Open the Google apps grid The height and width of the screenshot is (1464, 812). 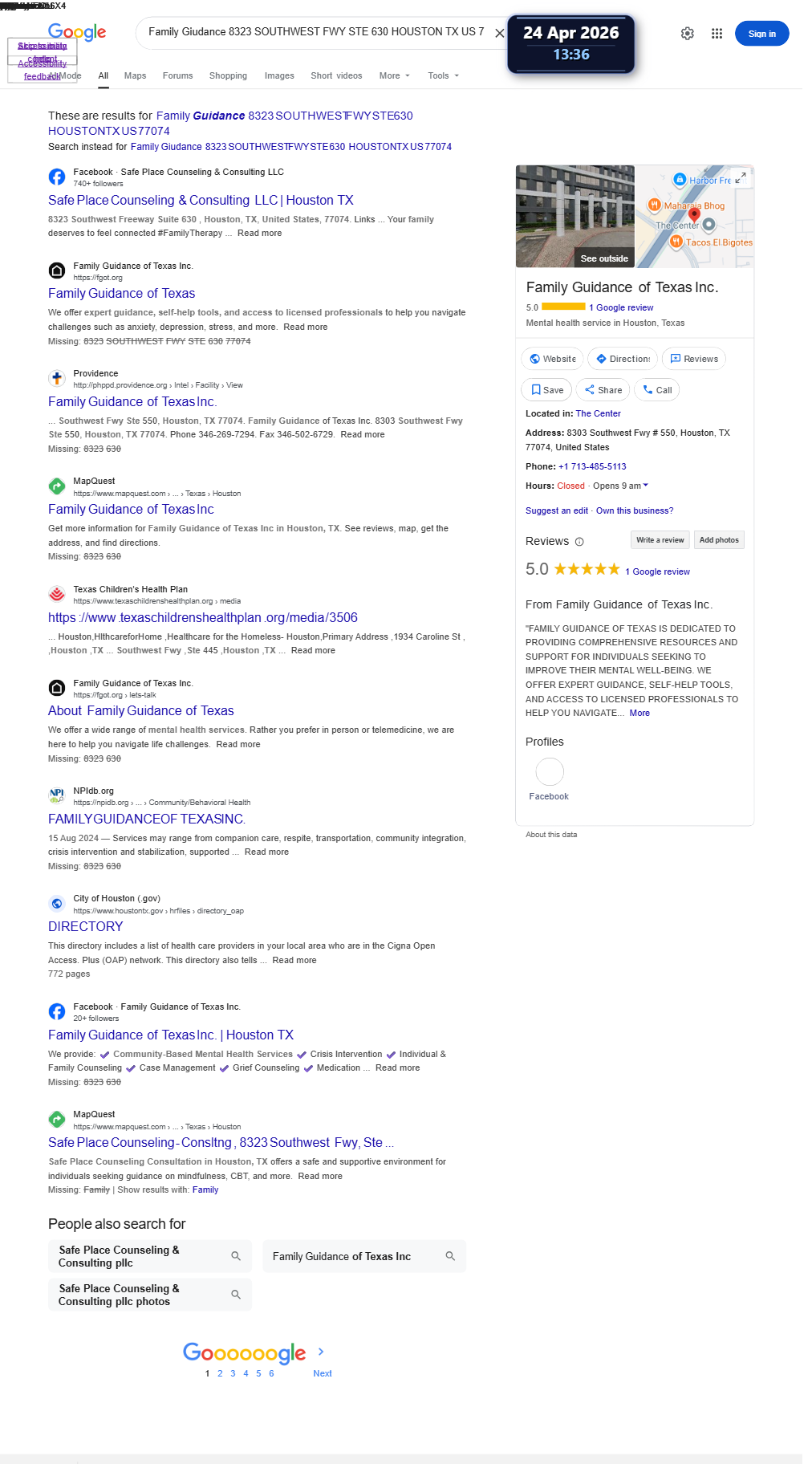tap(717, 34)
